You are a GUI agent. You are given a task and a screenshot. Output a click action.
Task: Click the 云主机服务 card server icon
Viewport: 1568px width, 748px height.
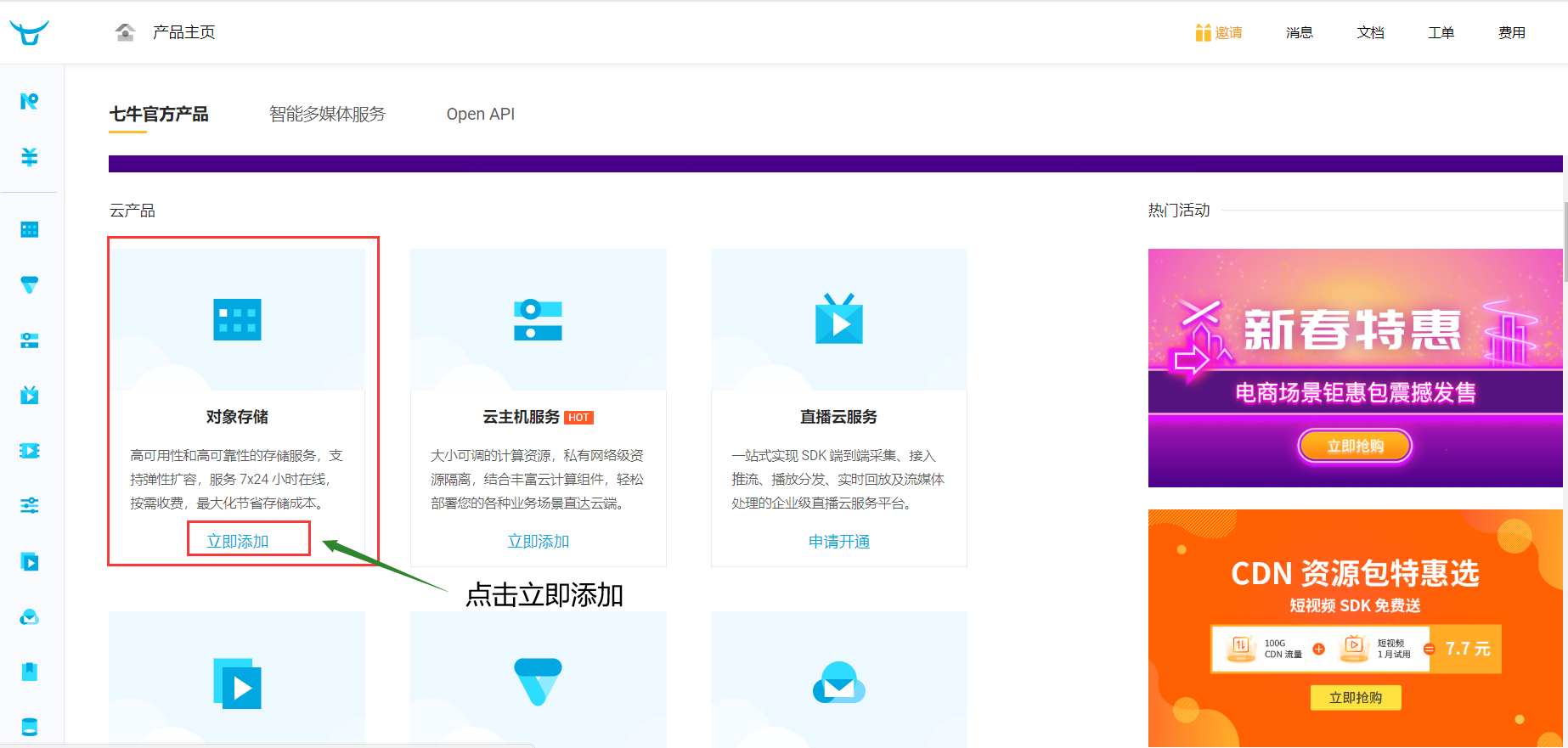(x=538, y=320)
